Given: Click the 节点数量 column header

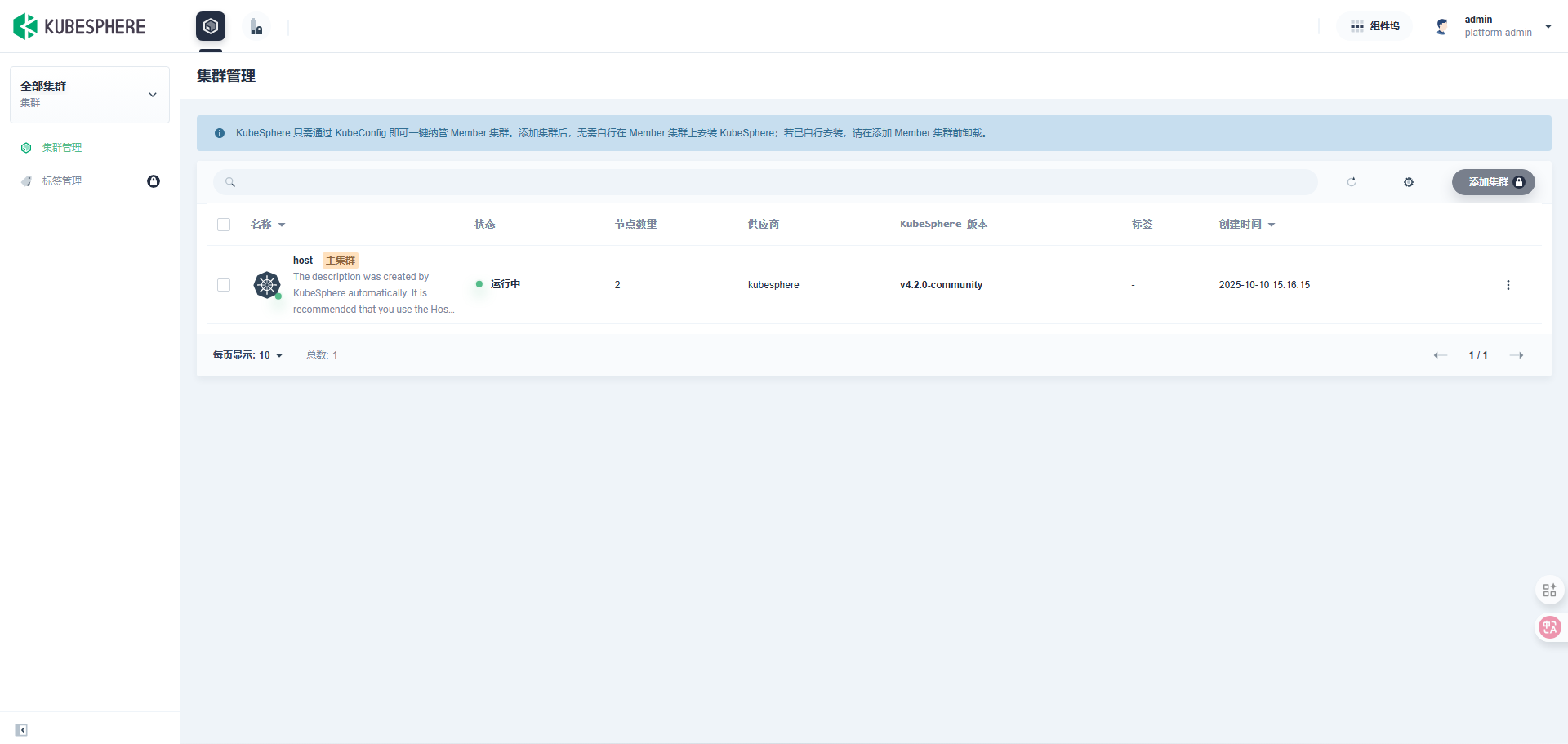Looking at the screenshot, I should click(635, 224).
